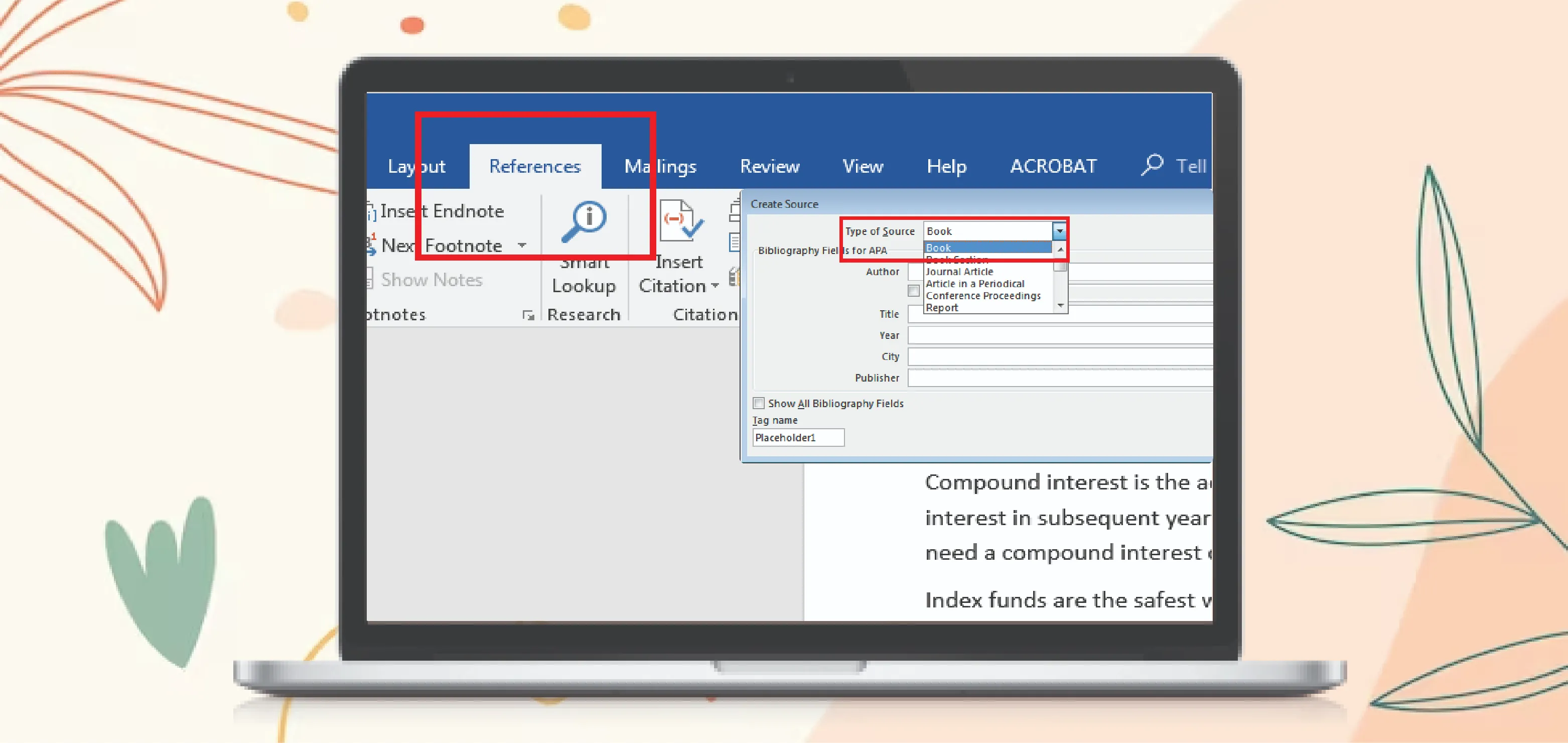Open the Layout ribbon tab
This screenshot has height=743, width=1568.
[x=416, y=166]
